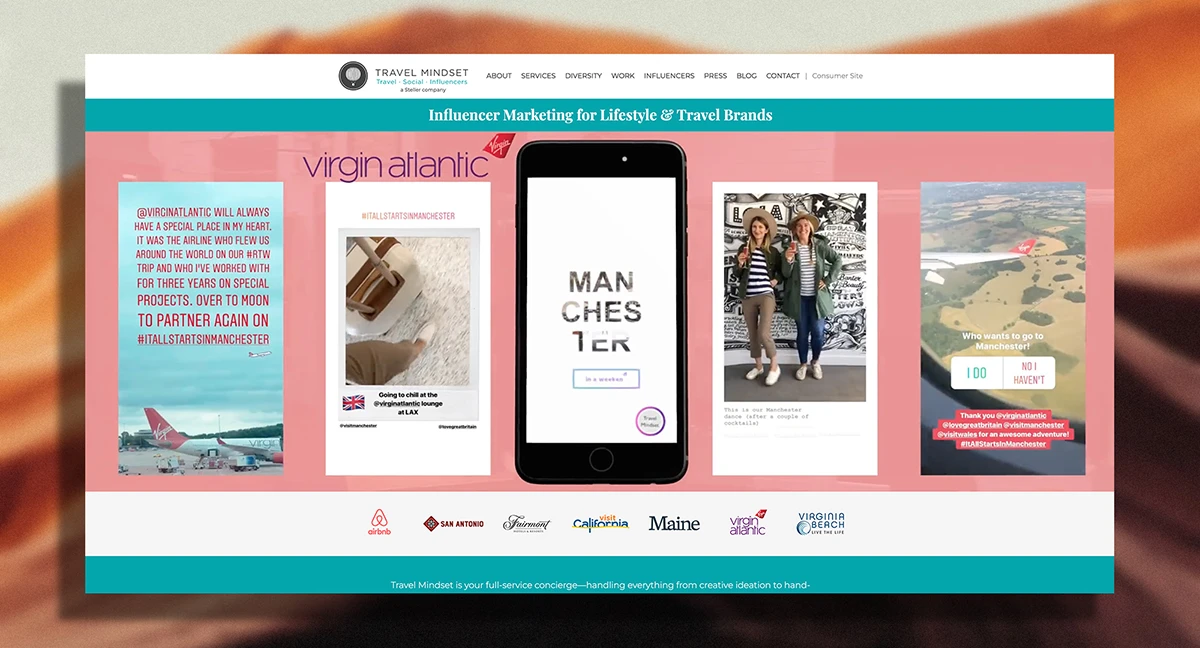Image resolution: width=1200 pixels, height=648 pixels.
Task: Go to the Press page
Action: click(x=715, y=76)
